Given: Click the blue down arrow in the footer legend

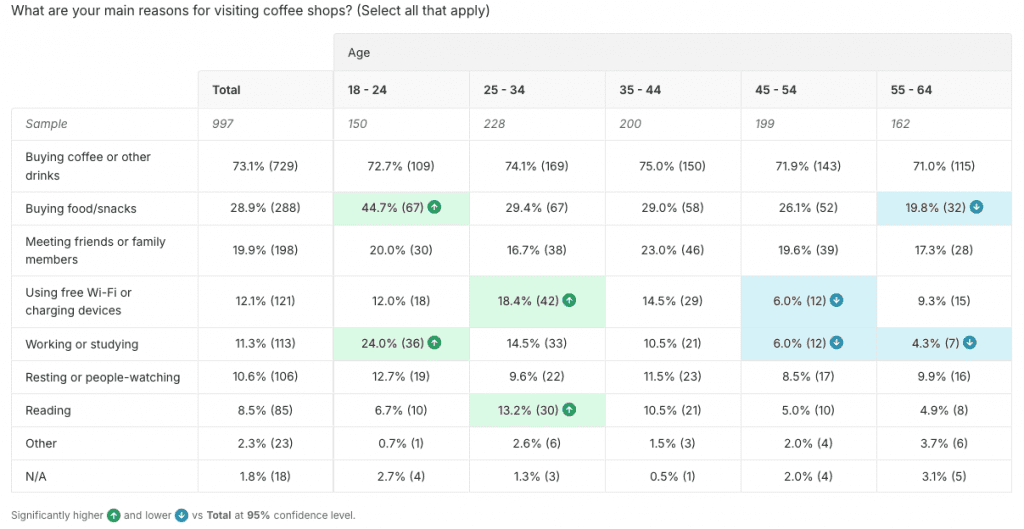Looking at the screenshot, I should tap(181, 516).
